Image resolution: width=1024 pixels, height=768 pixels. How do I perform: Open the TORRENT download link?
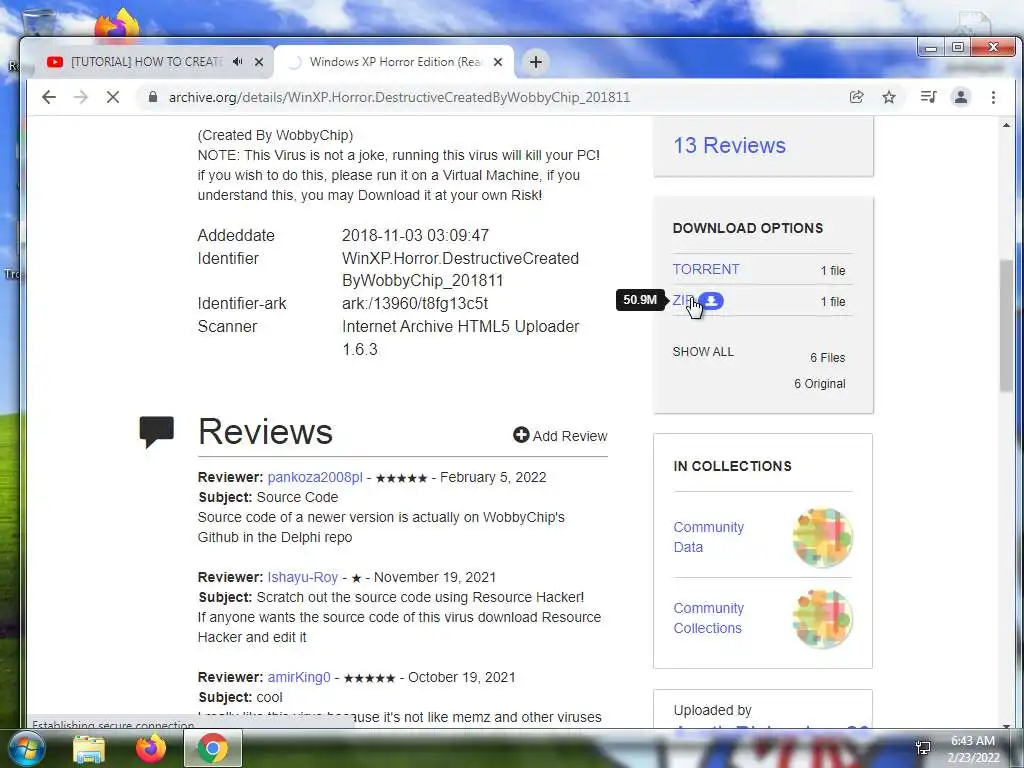pyautogui.click(x=706, y=269)
